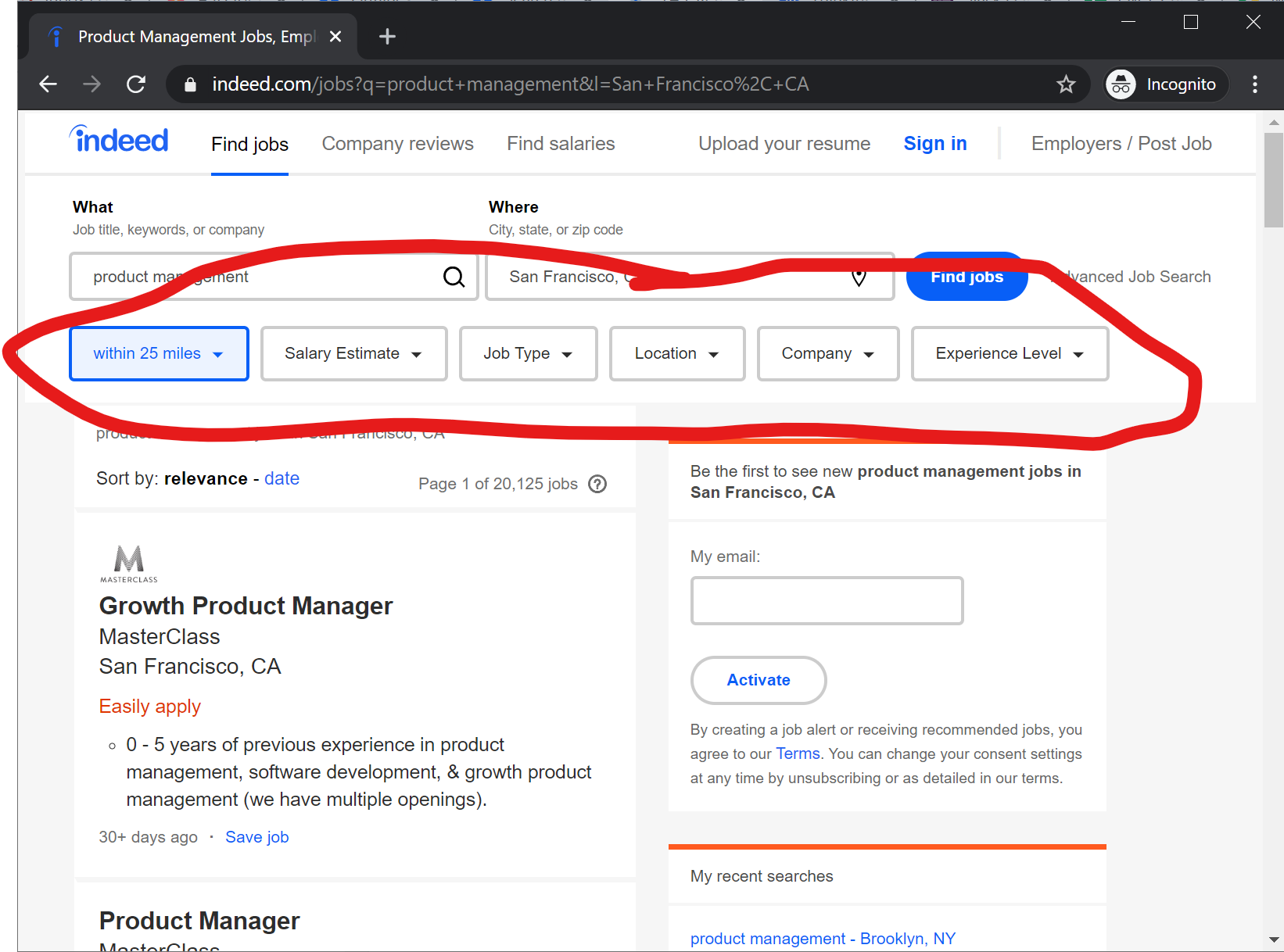The width and height of the screenshot is (1284, 952).
Task: Bookmark this page with the star icon
Action: point(1066,84)
